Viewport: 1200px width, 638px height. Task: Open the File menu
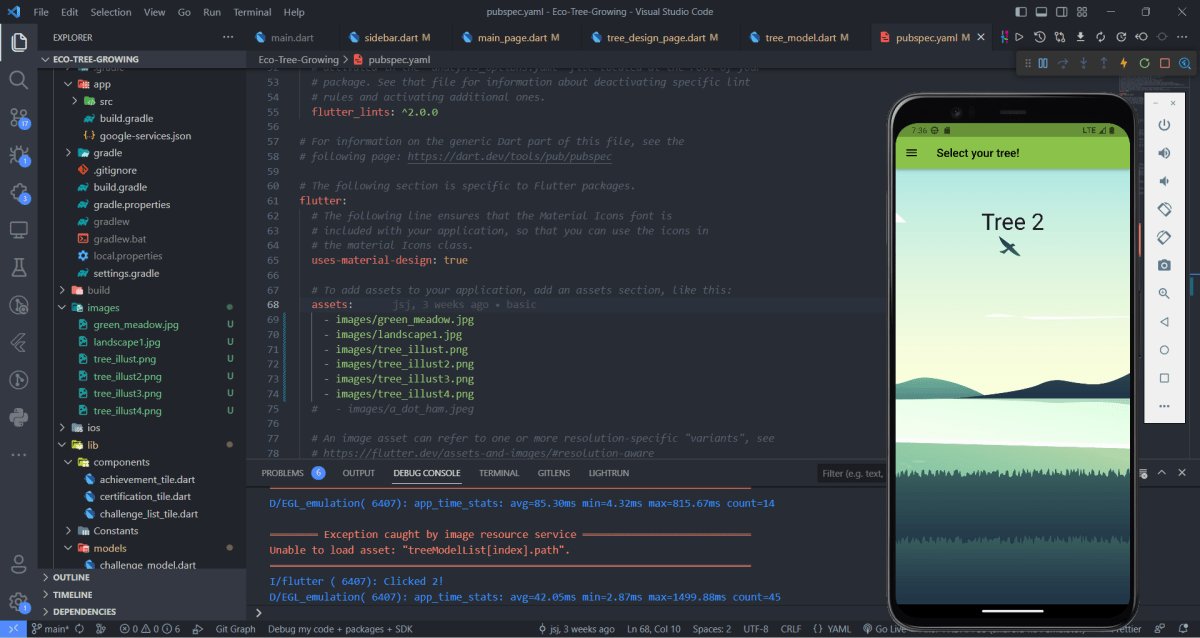(x=40, y=12)
